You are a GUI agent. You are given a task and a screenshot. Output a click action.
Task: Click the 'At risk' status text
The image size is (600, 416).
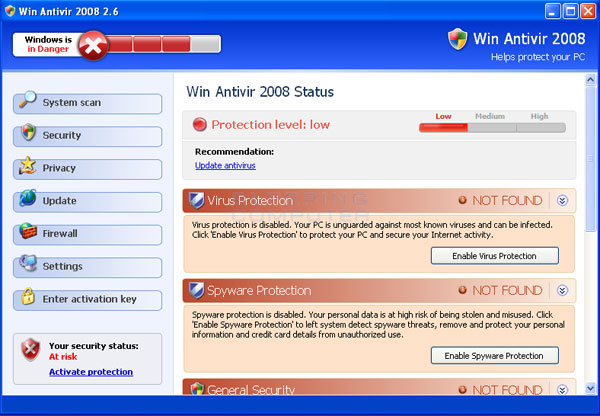[x=63, y=357]
